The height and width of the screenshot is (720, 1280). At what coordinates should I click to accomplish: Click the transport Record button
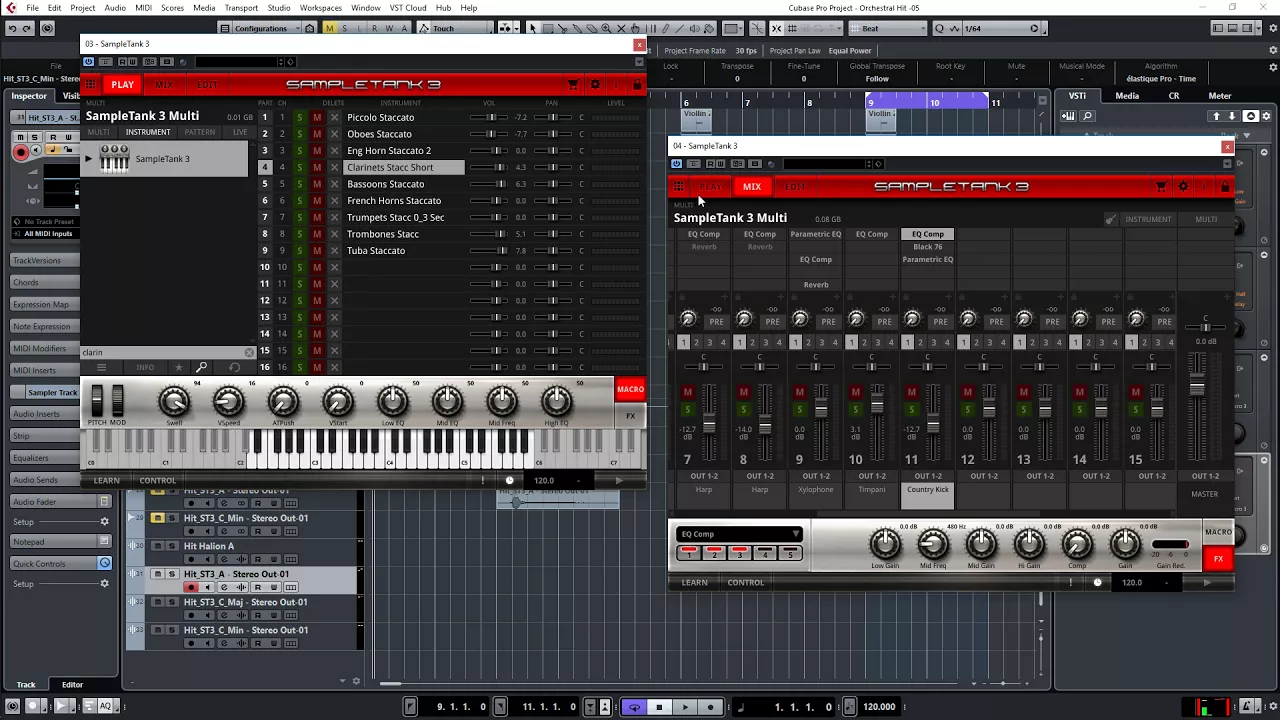(710, 707)
